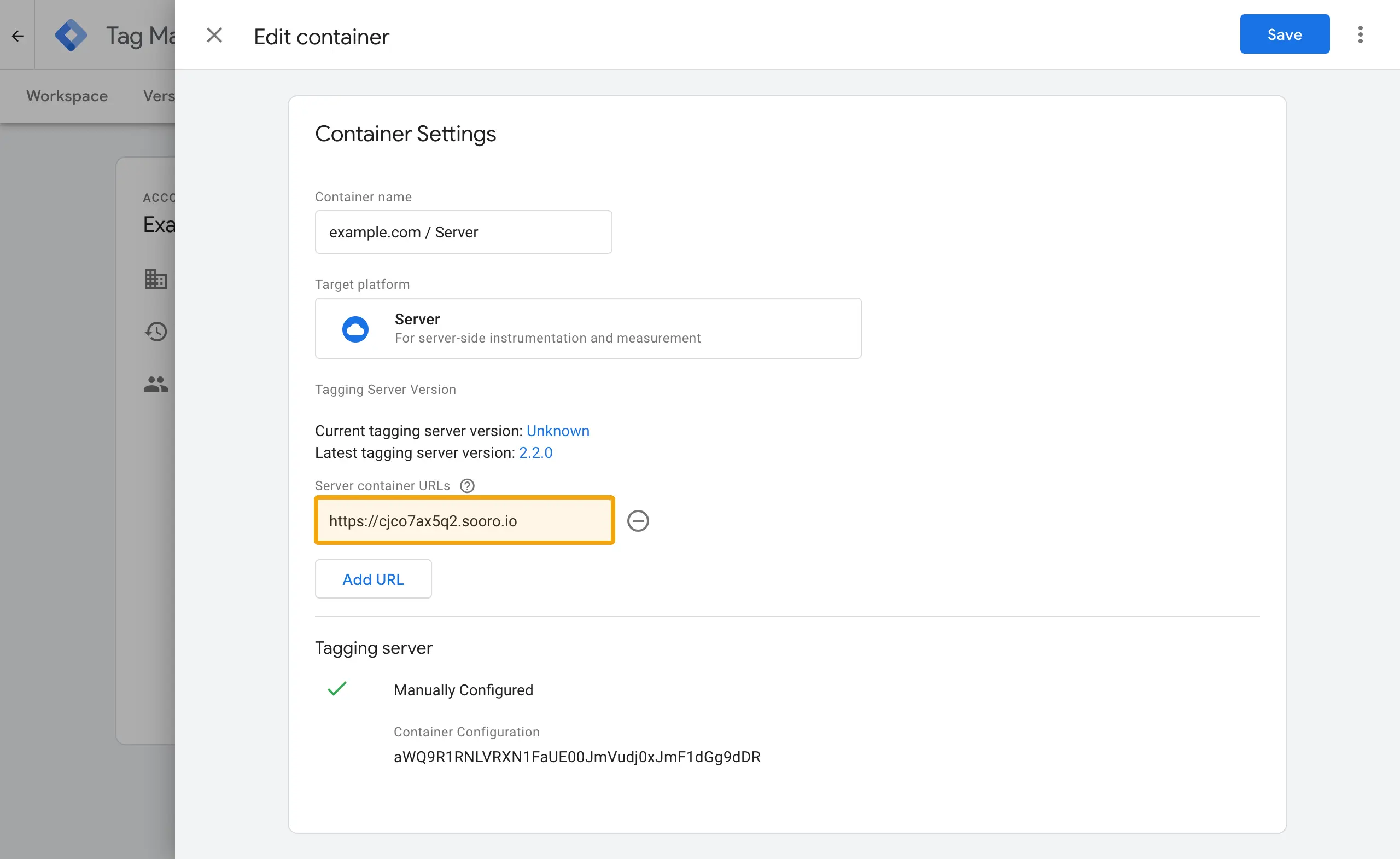Show help for Server container URLs

tap(467, 485)
